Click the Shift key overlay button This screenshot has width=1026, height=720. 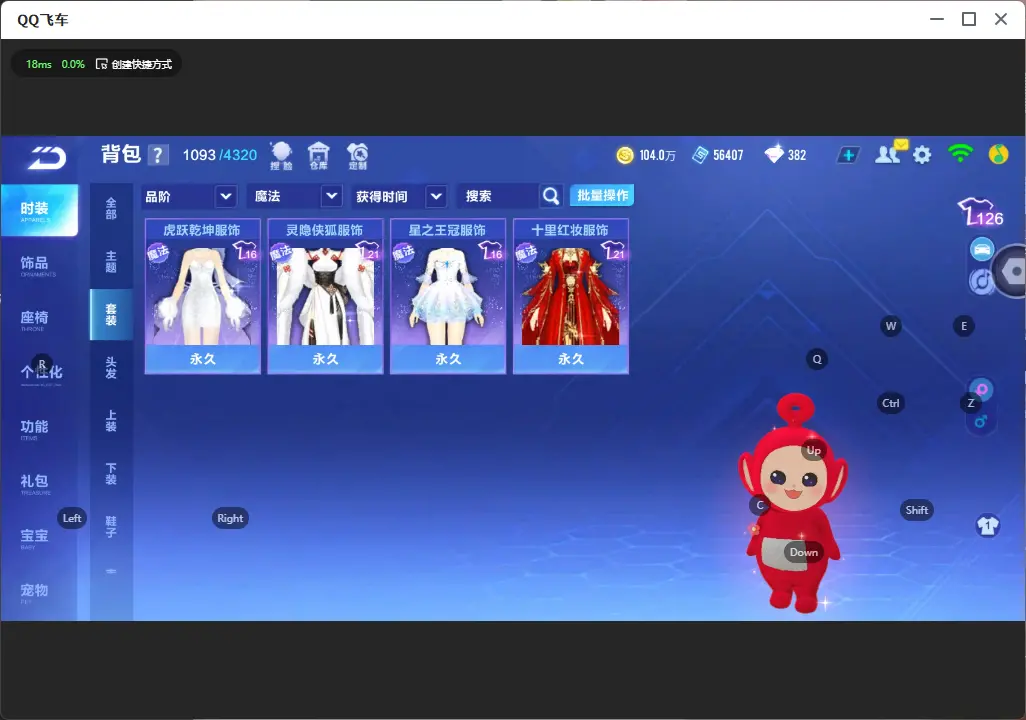coord(917,510)
